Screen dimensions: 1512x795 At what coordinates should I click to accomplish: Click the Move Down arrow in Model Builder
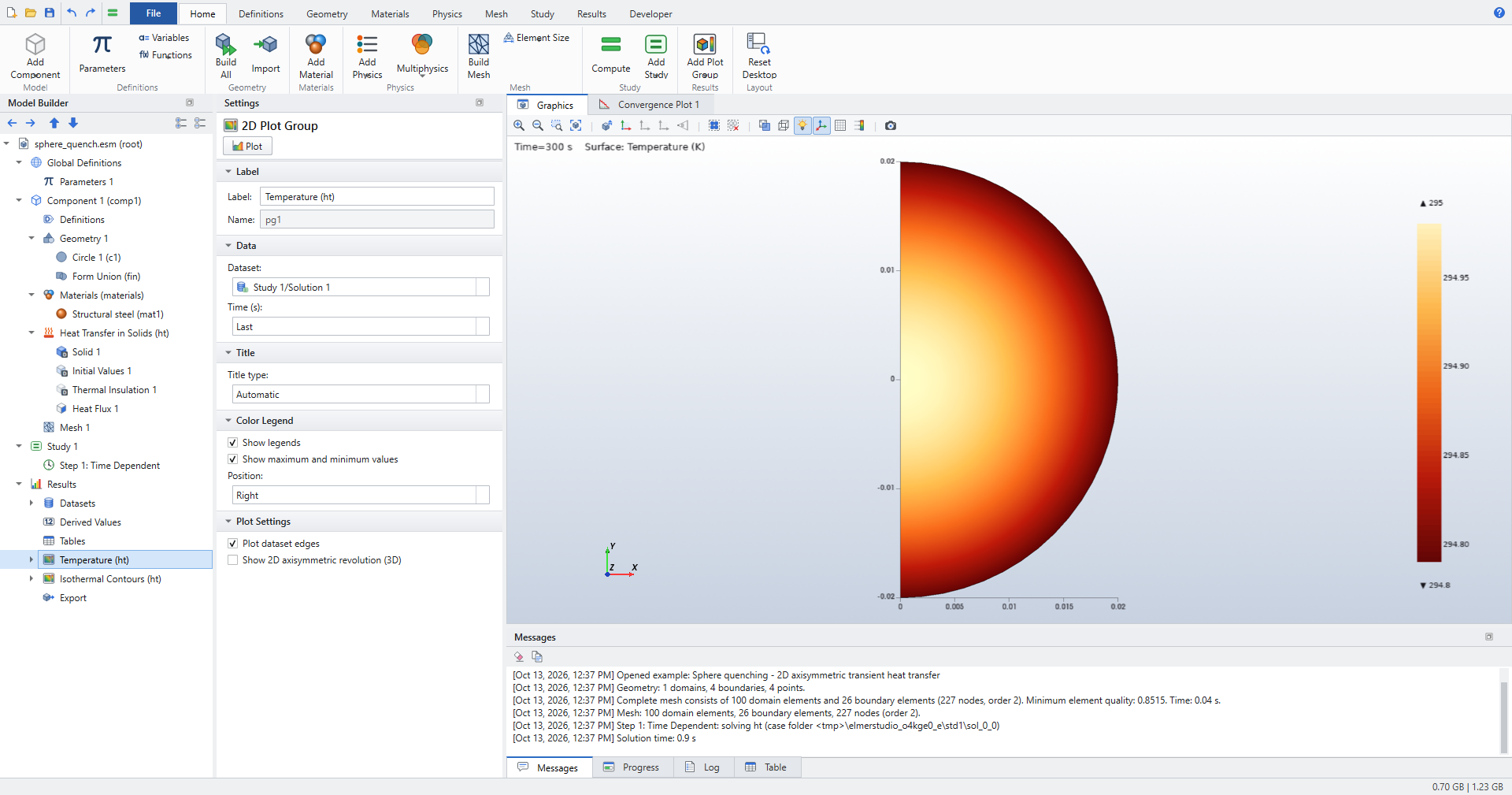[73, 123]
